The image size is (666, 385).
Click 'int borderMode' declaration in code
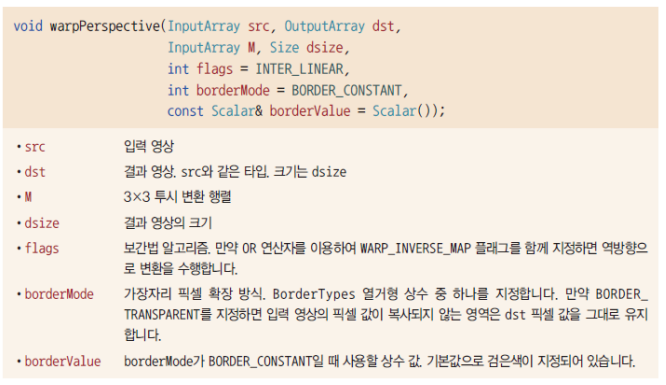tap(218, 90)
